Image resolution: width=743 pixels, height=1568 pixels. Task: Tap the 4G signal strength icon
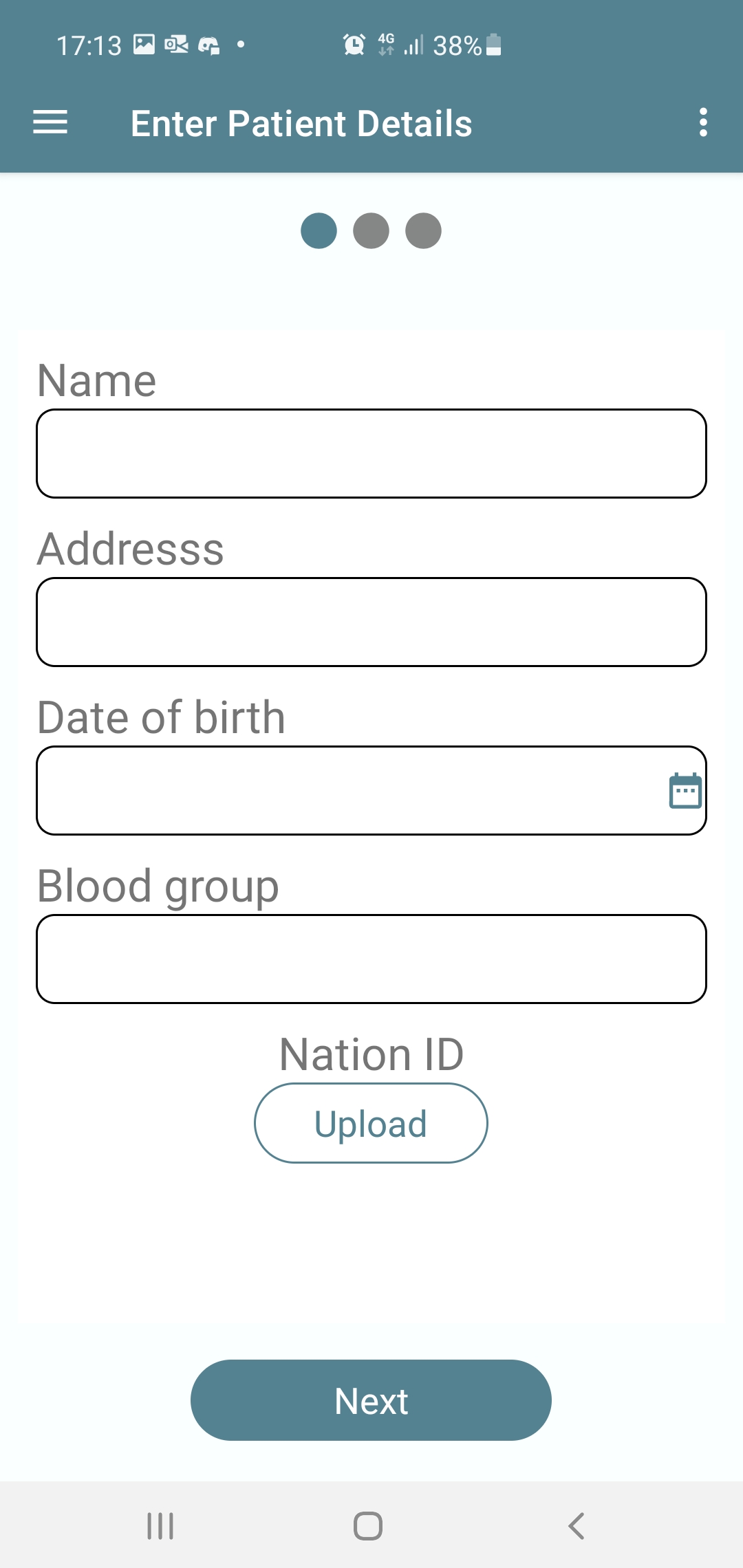coord(400,45)
